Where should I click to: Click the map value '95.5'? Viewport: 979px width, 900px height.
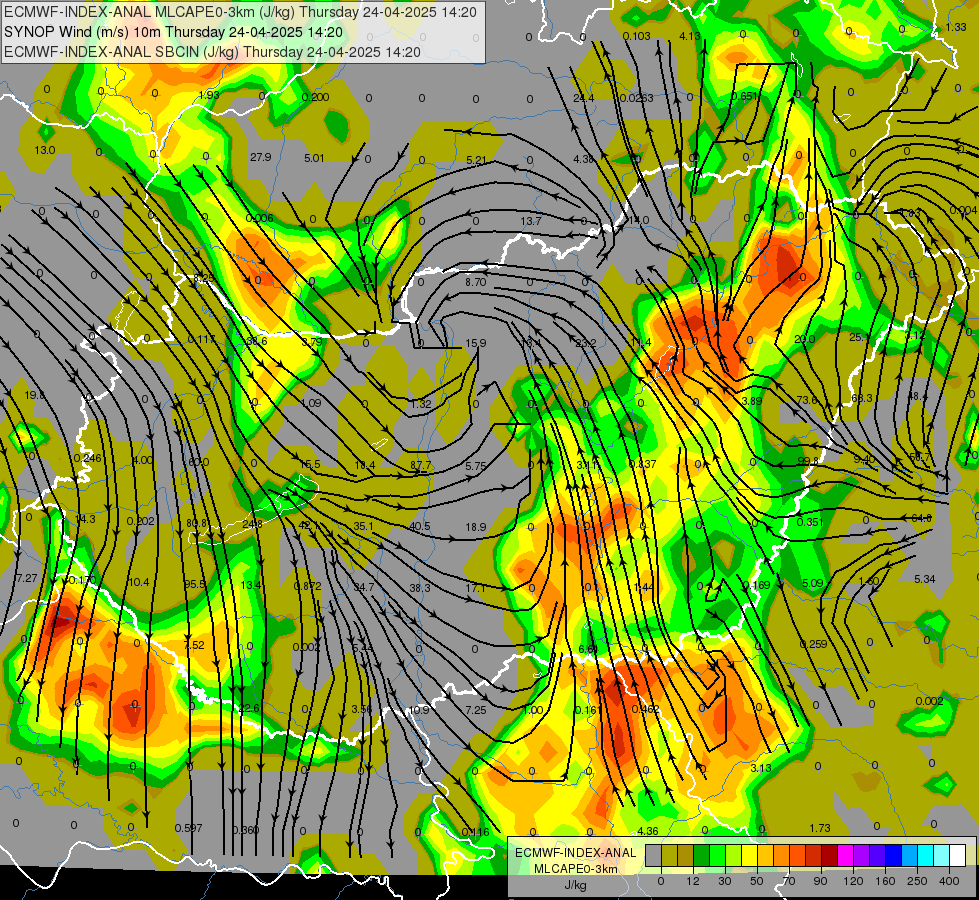click(195, 584)
